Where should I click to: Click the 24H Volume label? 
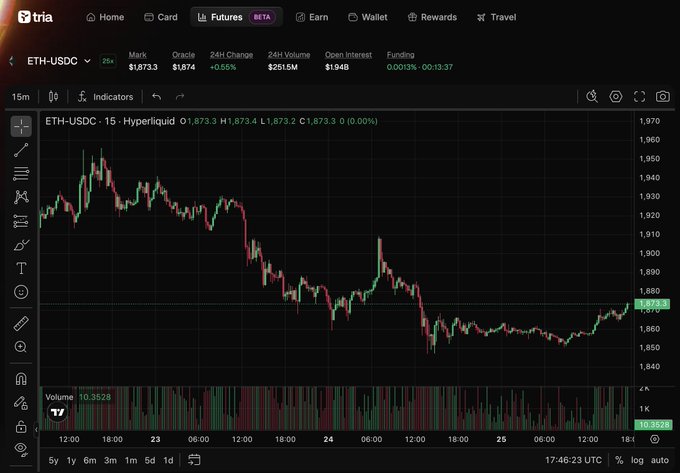click(x=289, y=55)
